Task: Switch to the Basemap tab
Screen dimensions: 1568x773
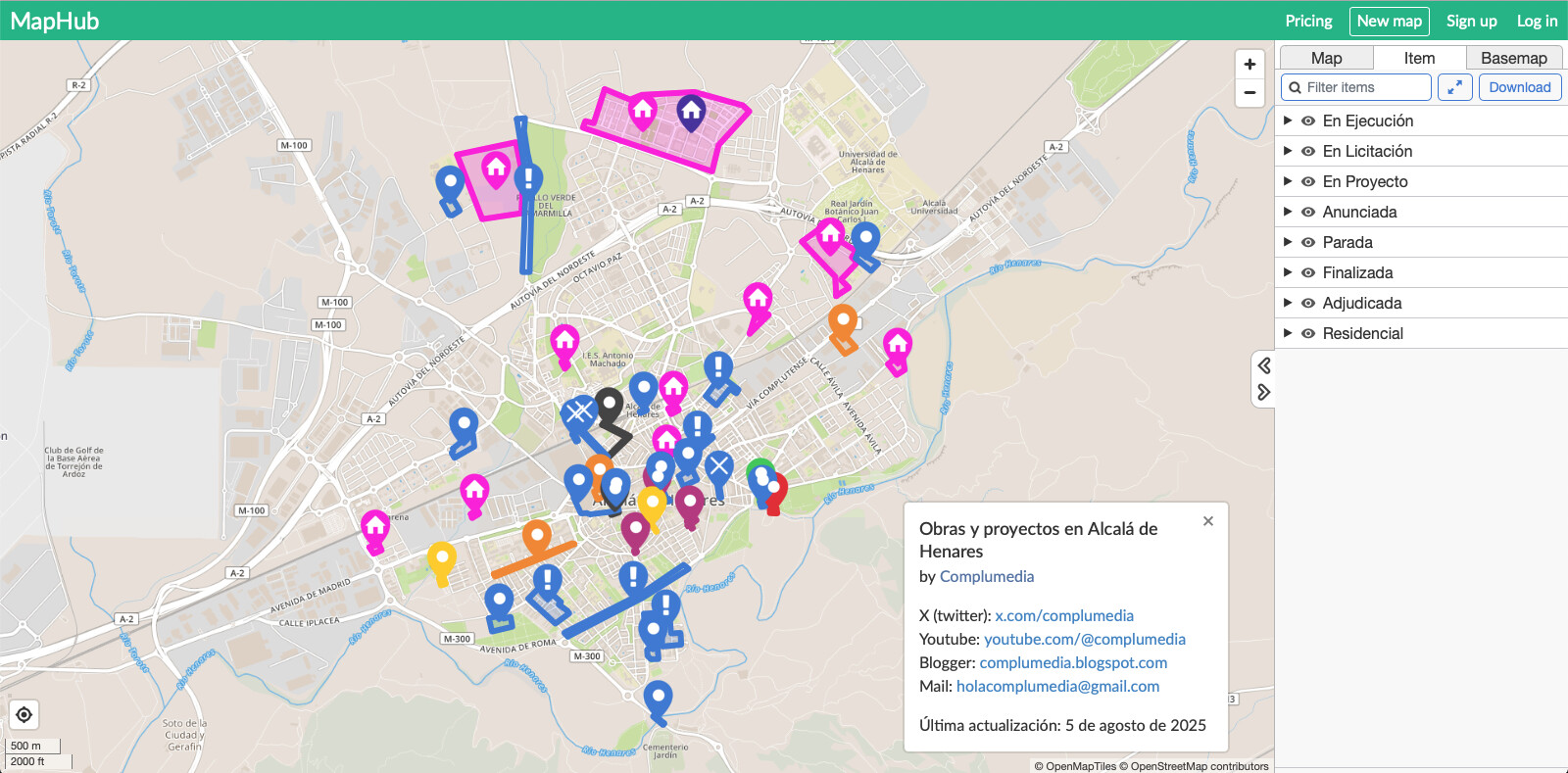Action: coord(1513,59)
